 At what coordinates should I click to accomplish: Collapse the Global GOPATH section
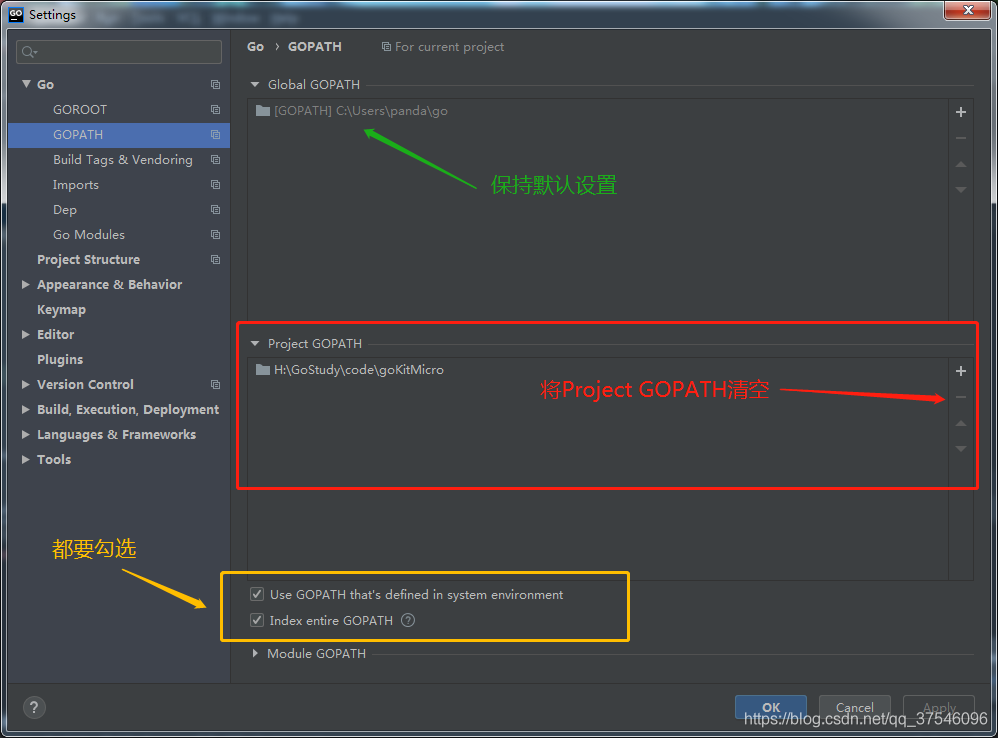(255, 86)
